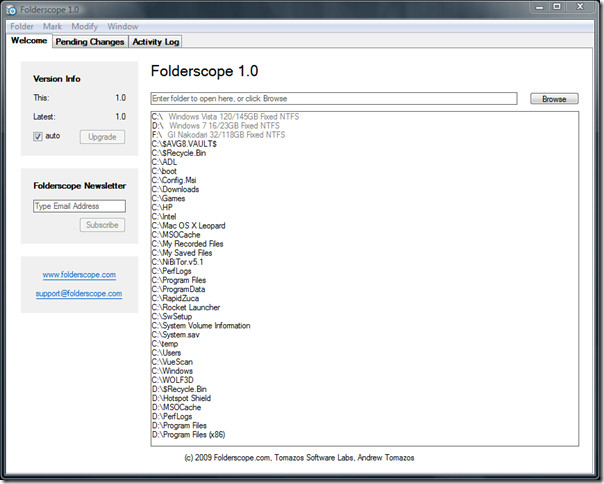The width and height of the screenshot is (604, 484).
Task: Open the support@folderscope.com email link
Action: click(x=79, y=294)
